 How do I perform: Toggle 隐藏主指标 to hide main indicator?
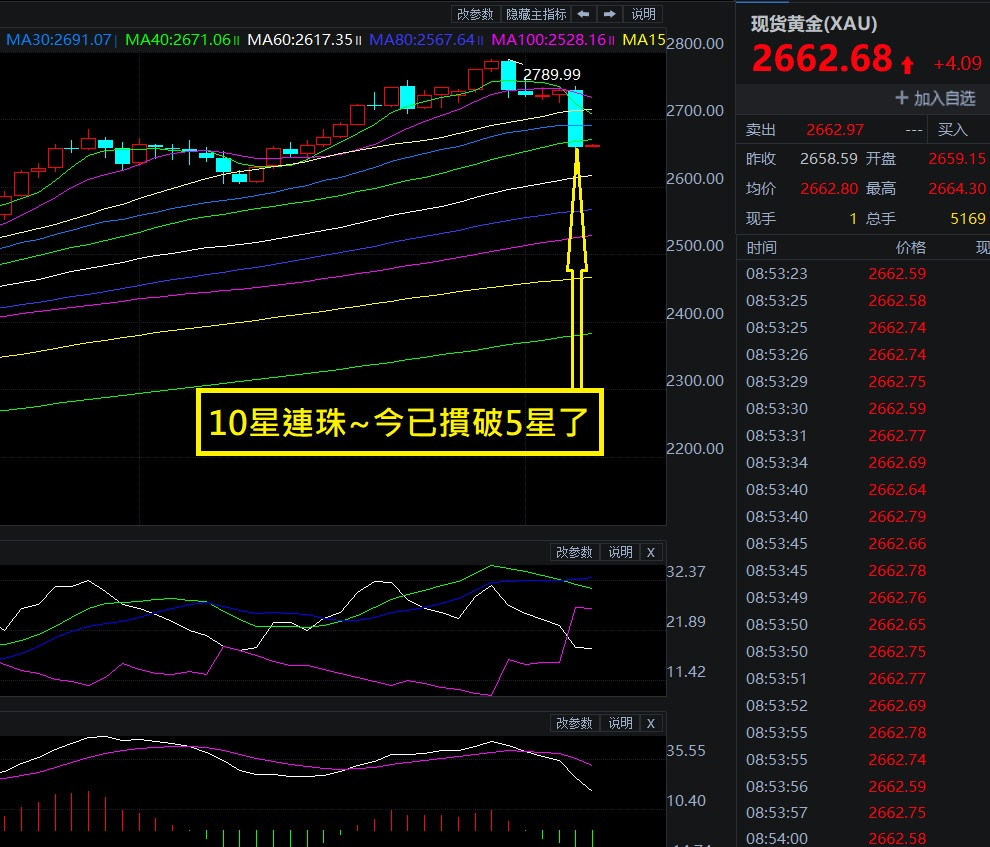click(x=536, y=14)
